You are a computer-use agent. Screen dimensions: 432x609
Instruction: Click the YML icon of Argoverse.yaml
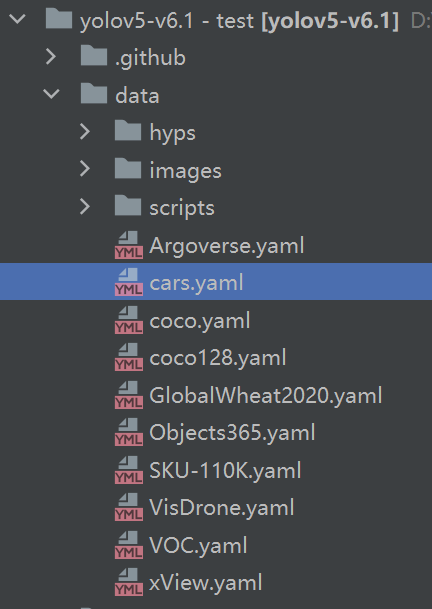pos(129,245)
